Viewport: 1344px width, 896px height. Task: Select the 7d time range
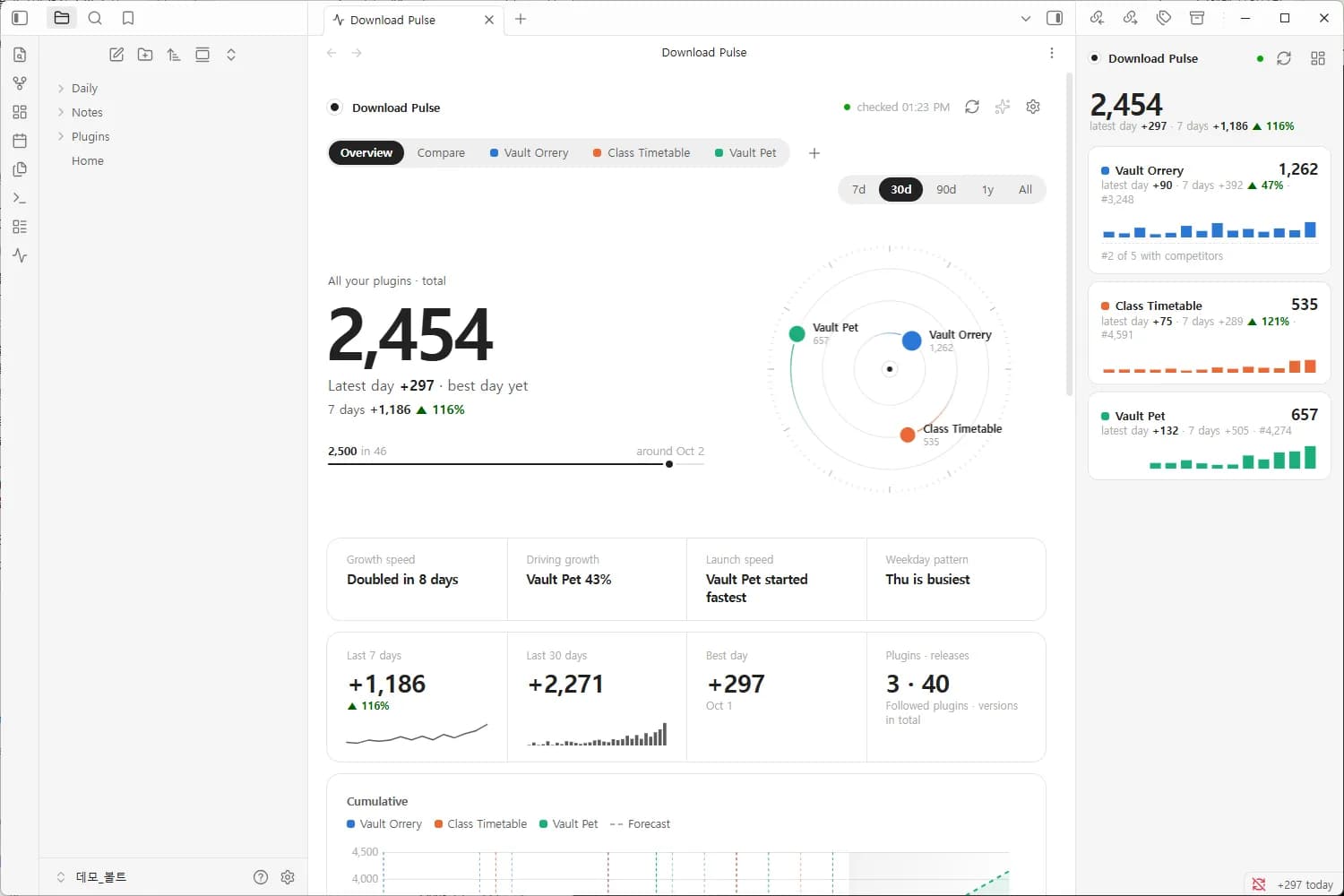pos(858,189)
